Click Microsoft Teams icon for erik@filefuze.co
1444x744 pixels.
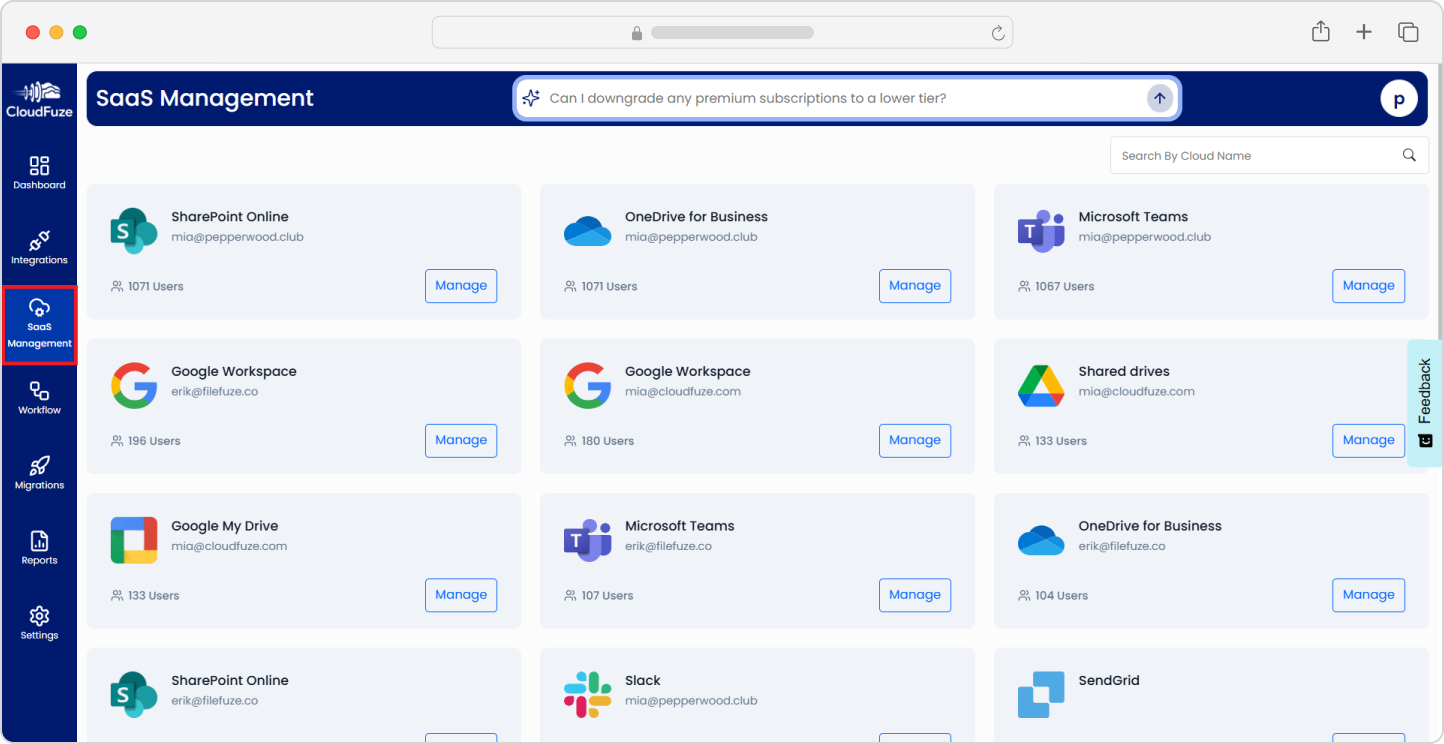click(x=587, y=541)
